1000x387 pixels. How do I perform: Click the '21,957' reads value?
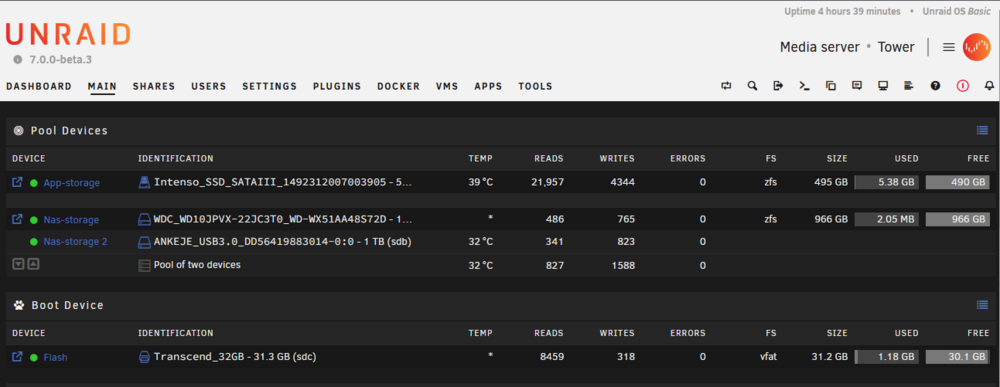(547, 182)
